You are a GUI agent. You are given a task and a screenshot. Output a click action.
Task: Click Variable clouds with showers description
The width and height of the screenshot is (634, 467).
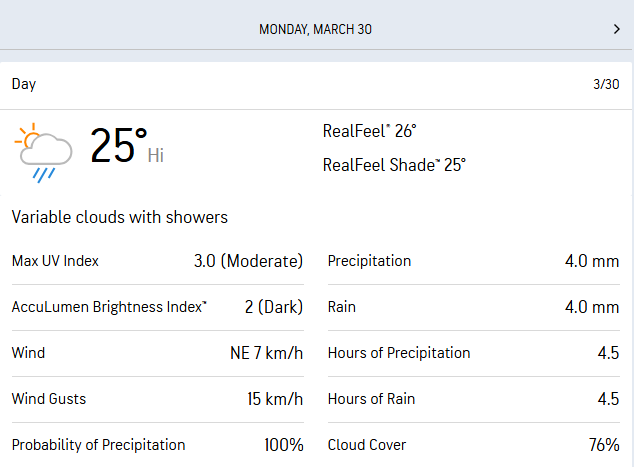coord(120,217)
